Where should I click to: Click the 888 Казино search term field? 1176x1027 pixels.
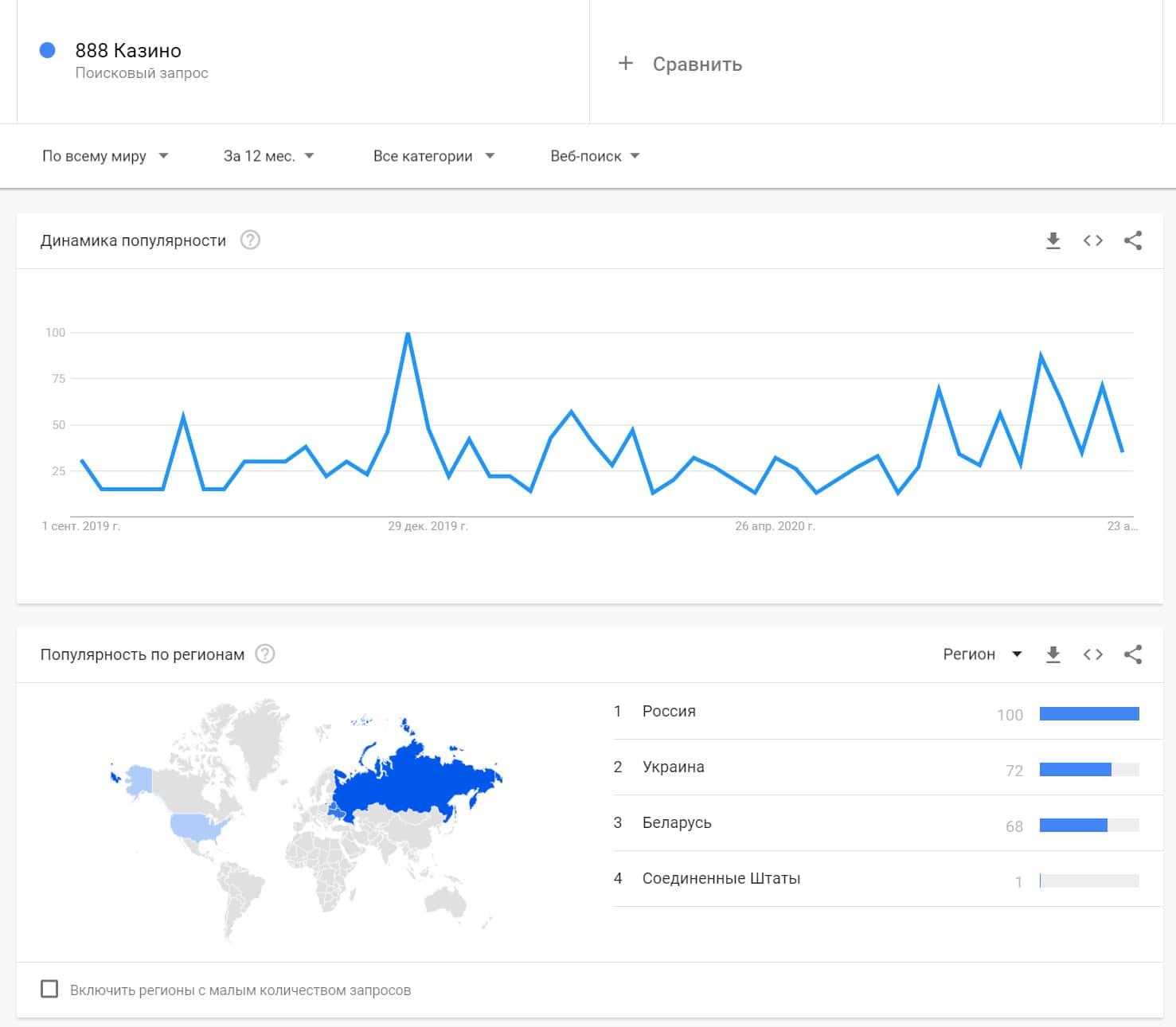tap(128, 51)
